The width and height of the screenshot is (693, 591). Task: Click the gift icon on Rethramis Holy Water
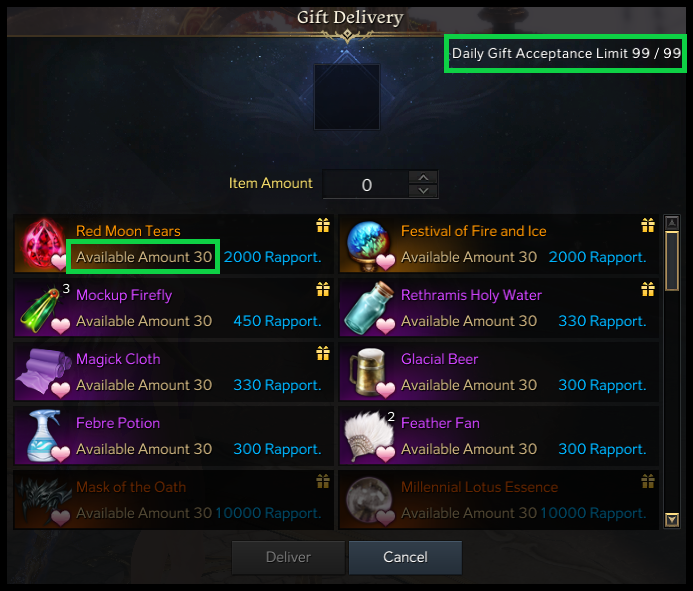click(648, 289)
